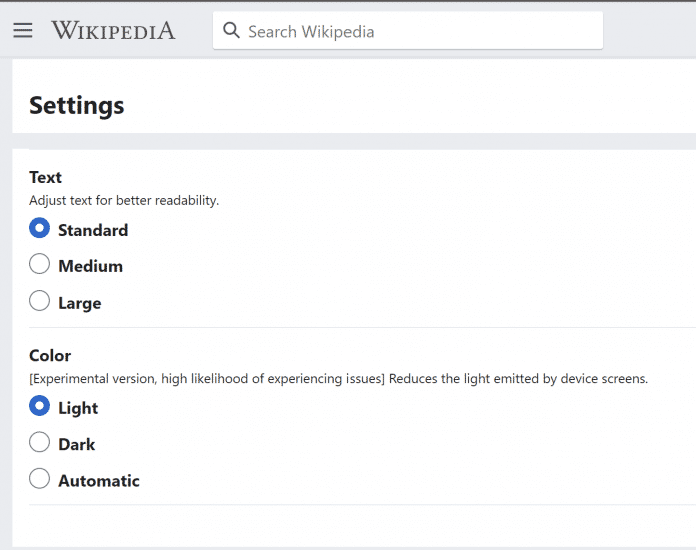This screenshot has width=696, height=550.
Task: Open the hamburger main menu
Action: [x=23, y=30]
